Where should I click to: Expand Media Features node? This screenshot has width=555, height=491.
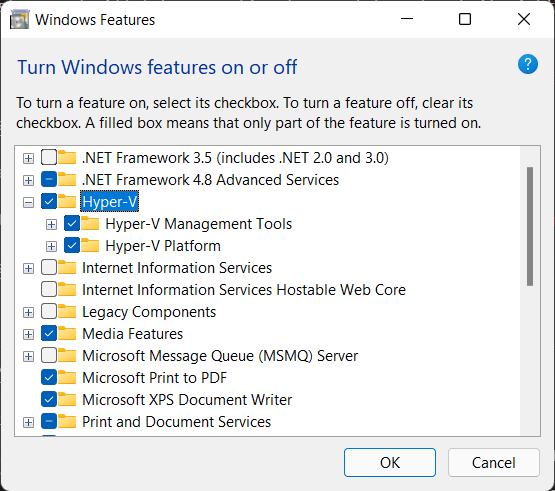point(28,335)
